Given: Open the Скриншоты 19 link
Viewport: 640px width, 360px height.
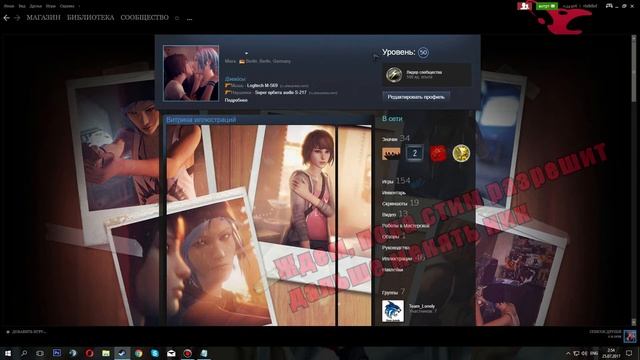Looking at the screenshot, I should [x=400, y=203].
